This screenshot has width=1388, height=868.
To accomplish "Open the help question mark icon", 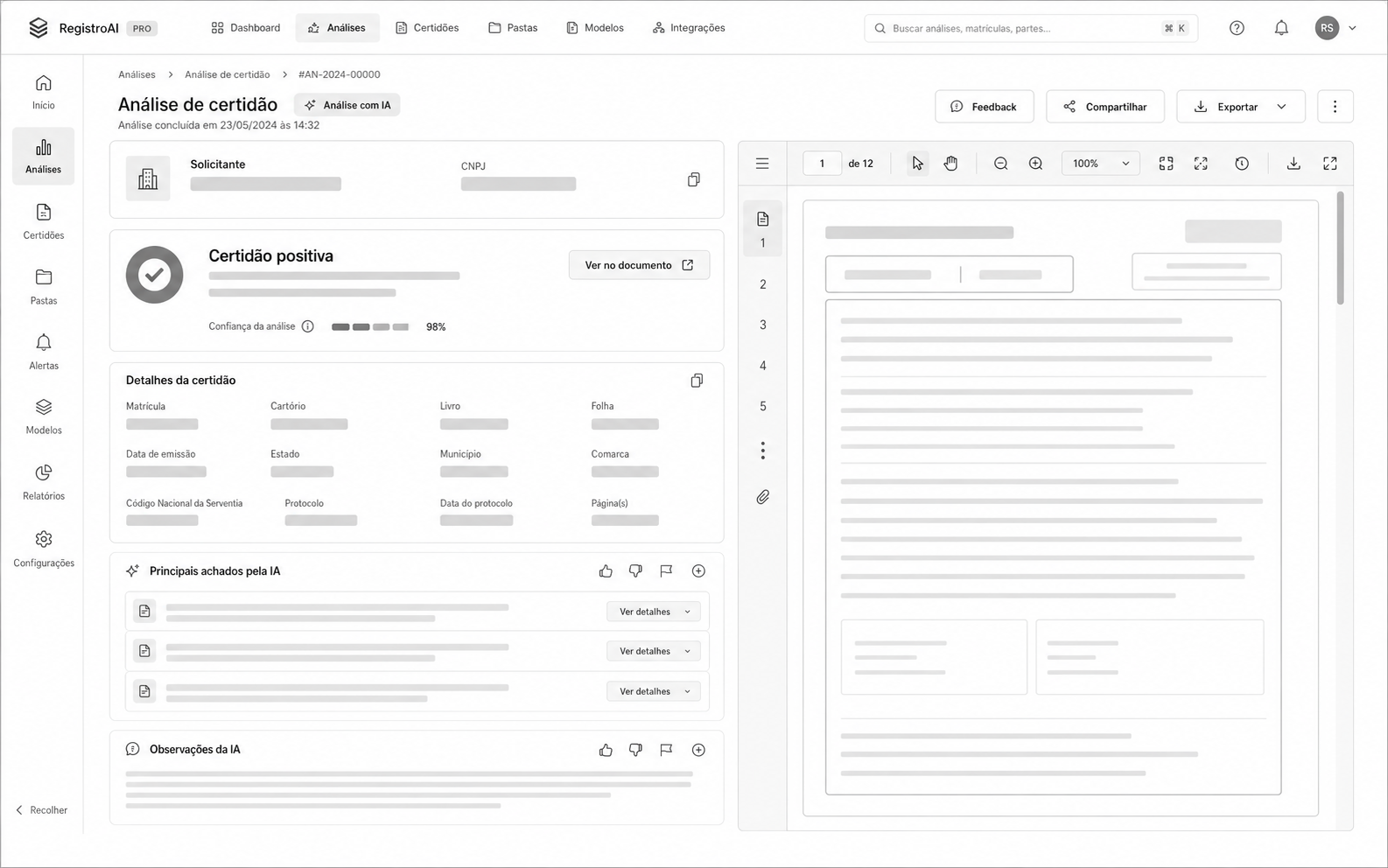I will (1237, 28).
